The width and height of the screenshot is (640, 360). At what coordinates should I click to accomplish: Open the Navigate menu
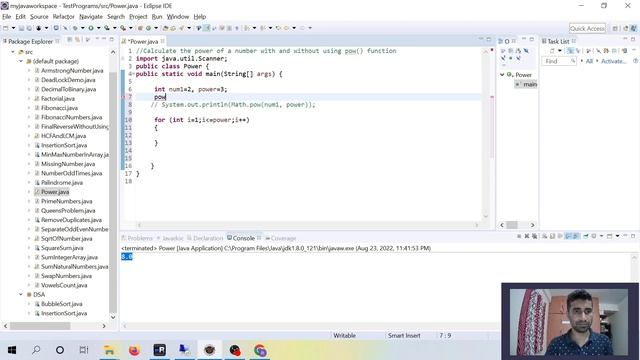[x=91, y=17]
